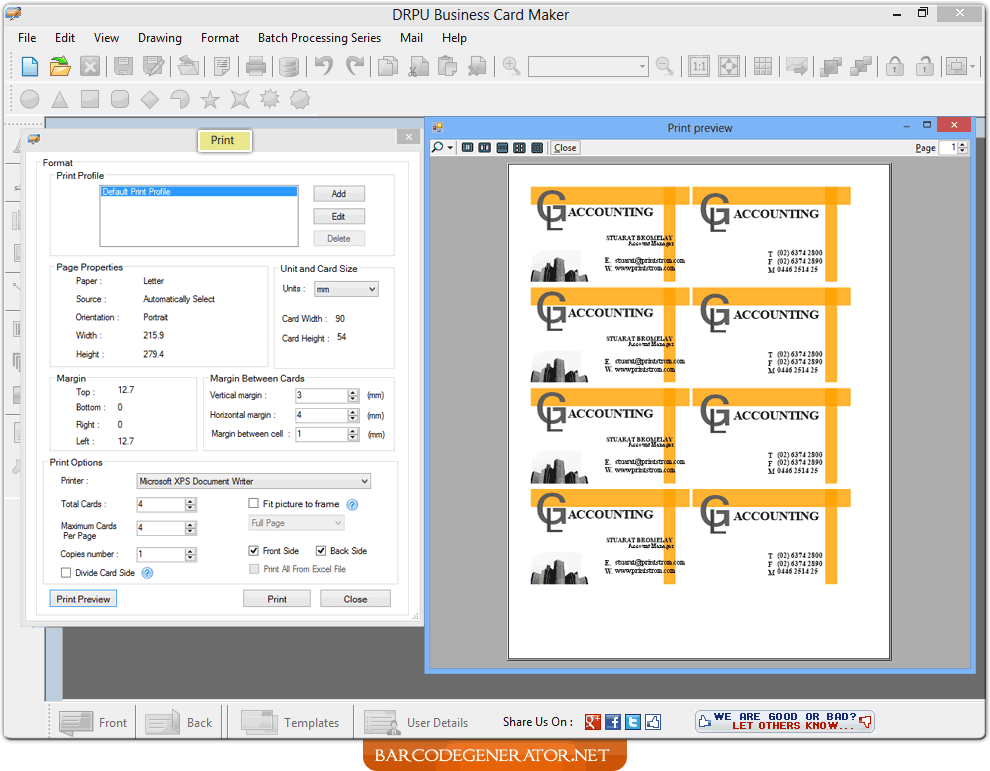The width and height of the screenshot is (990, 771).
Task: Click the Save floppy disk icon
Action: 123,66
